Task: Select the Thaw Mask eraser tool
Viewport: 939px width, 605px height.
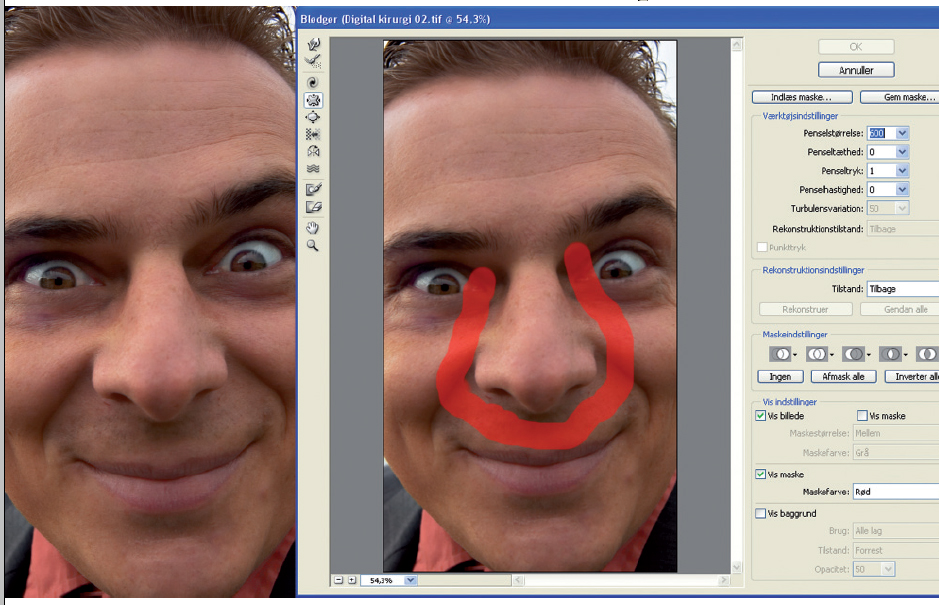Action: [x=313, y=207]
